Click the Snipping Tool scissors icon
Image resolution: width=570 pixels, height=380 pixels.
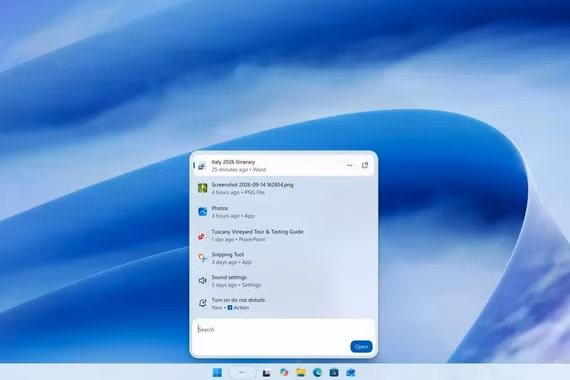(202, 257)
